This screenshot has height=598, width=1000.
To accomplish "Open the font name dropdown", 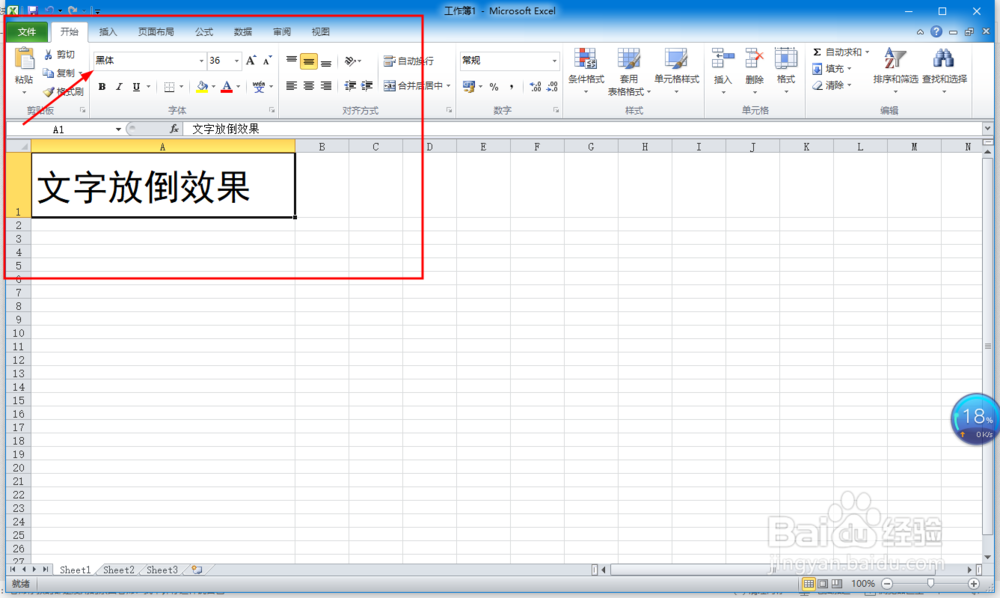I will click(202, 60).
